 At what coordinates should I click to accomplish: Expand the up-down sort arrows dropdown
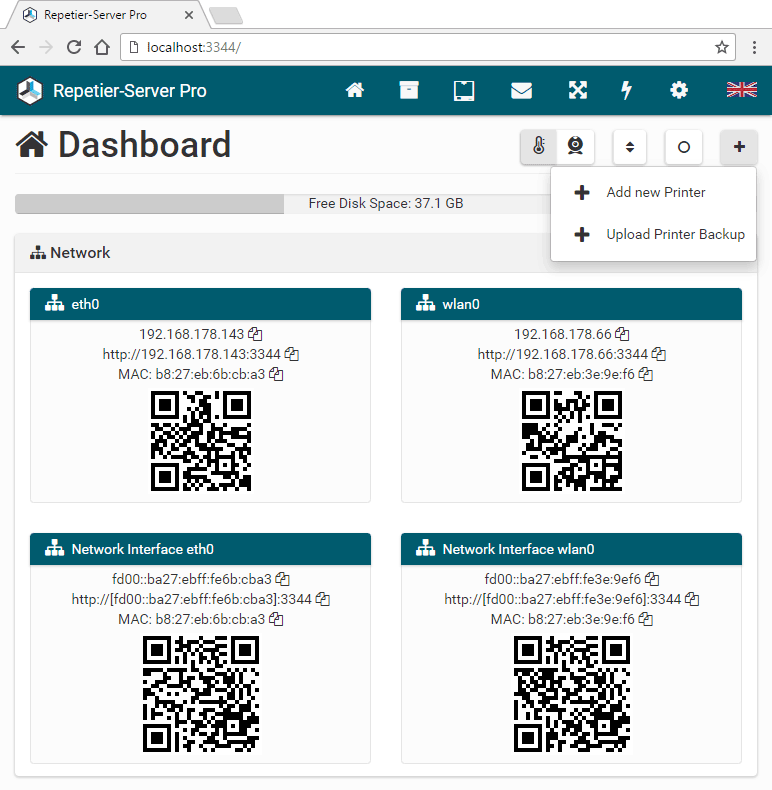tap(630, 147)
